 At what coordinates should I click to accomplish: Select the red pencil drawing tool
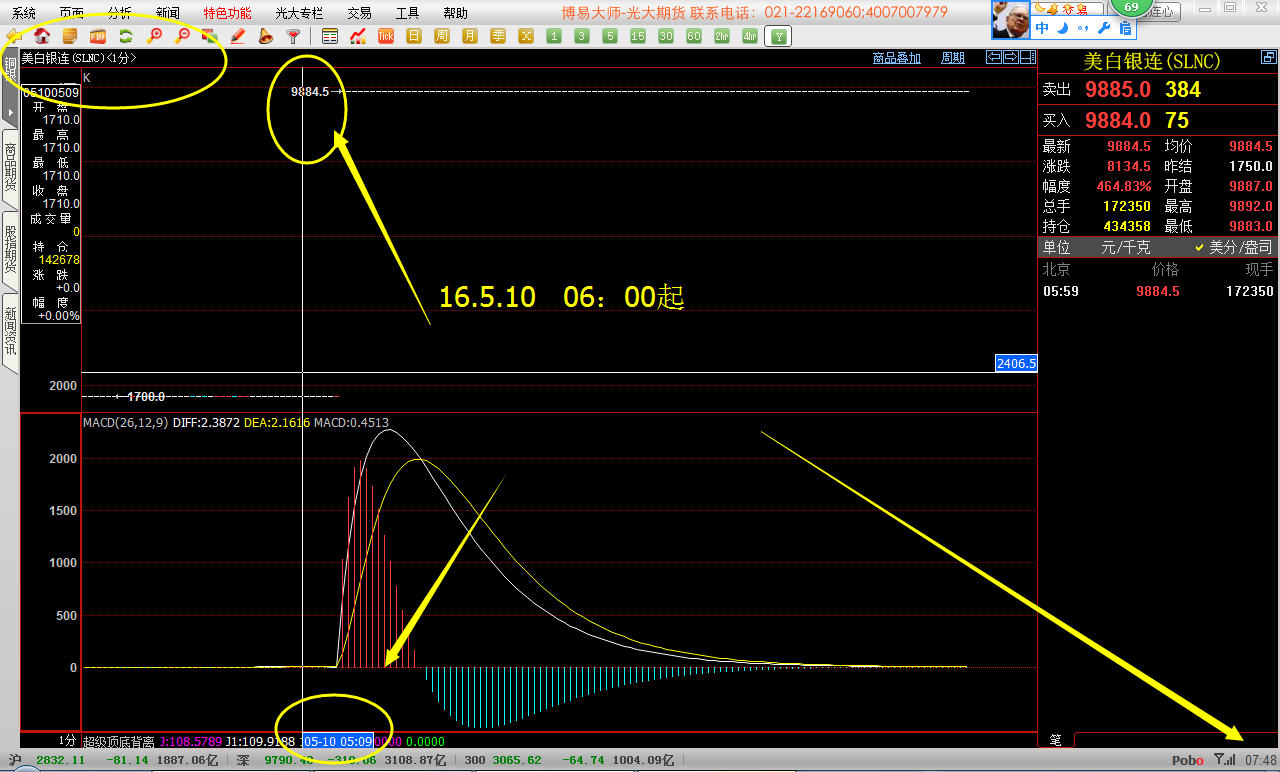pyautogui.click(x=238, y=36)
